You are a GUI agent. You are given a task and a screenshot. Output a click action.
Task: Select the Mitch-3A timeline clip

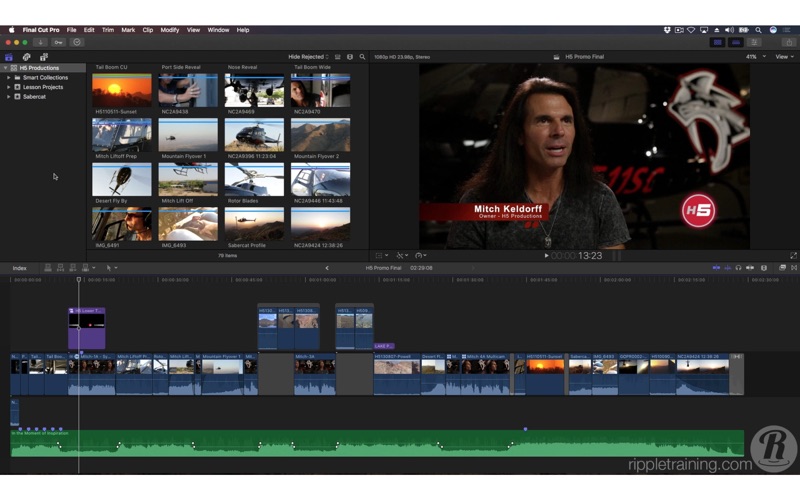[x=315, y=374]
